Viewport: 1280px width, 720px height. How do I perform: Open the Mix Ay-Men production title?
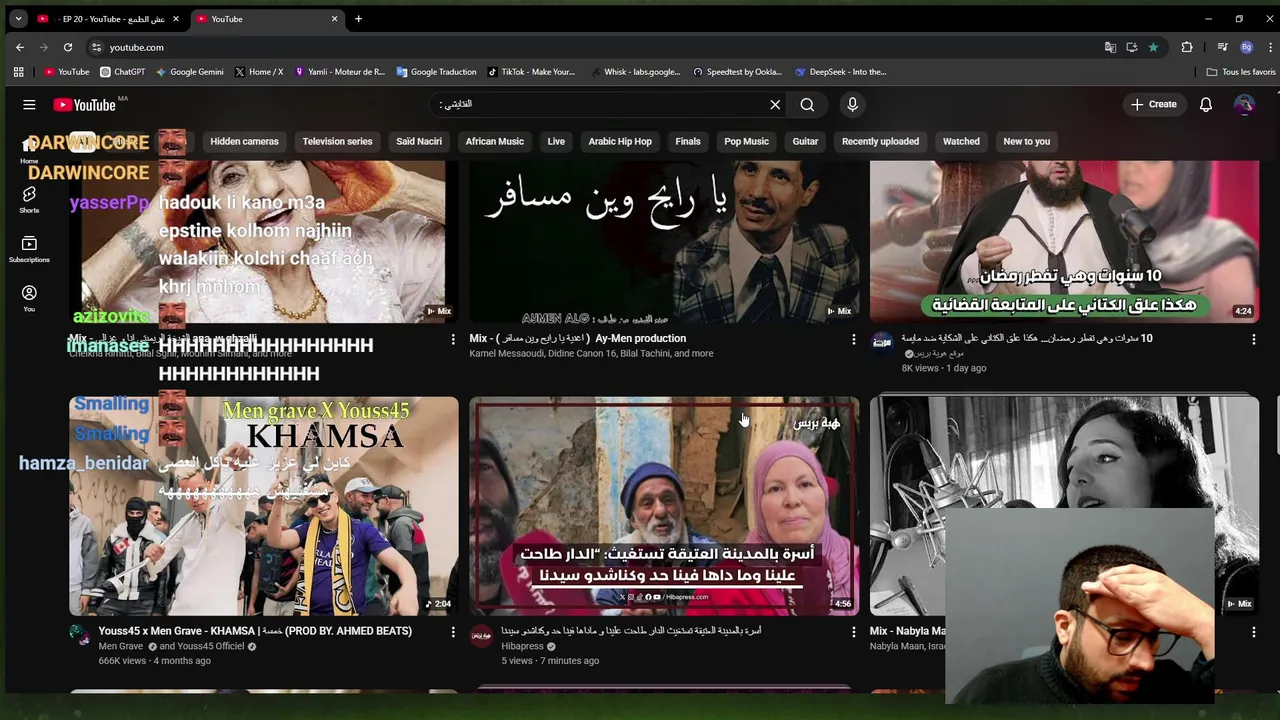pyautogui.click(x=578, y=338)
